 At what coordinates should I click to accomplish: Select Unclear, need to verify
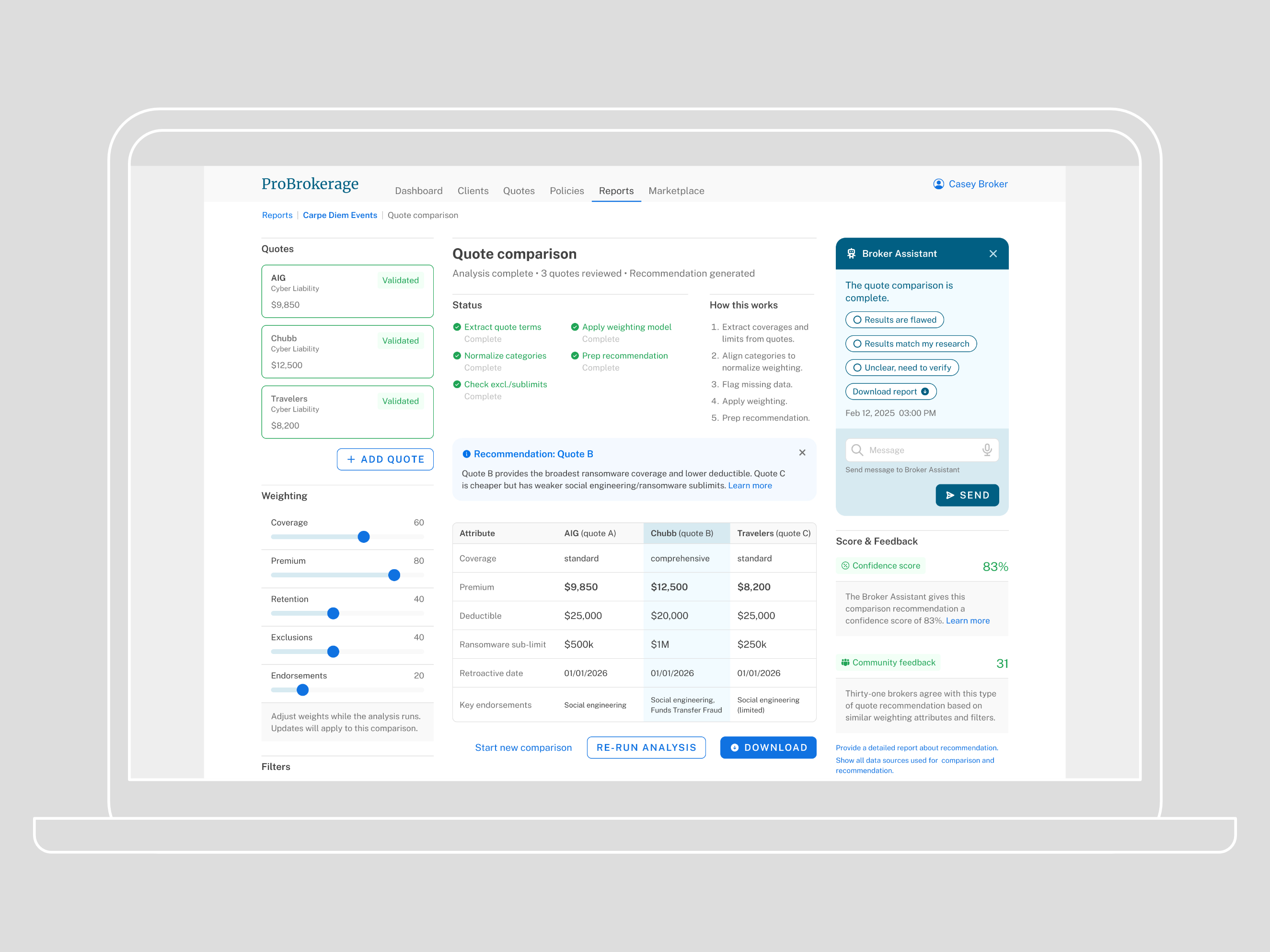point(901,367)
